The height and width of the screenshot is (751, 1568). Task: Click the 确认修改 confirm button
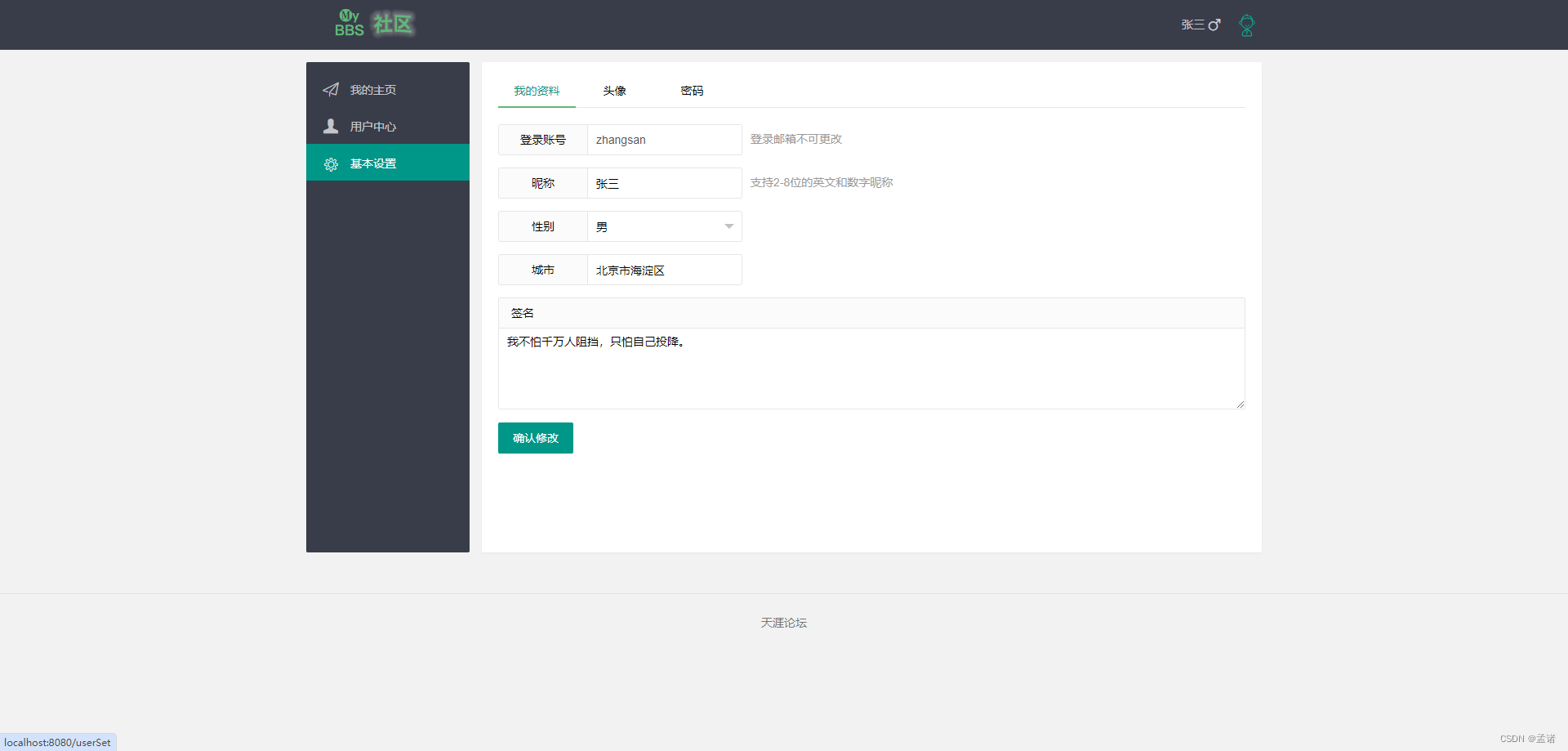pos(535,438)
